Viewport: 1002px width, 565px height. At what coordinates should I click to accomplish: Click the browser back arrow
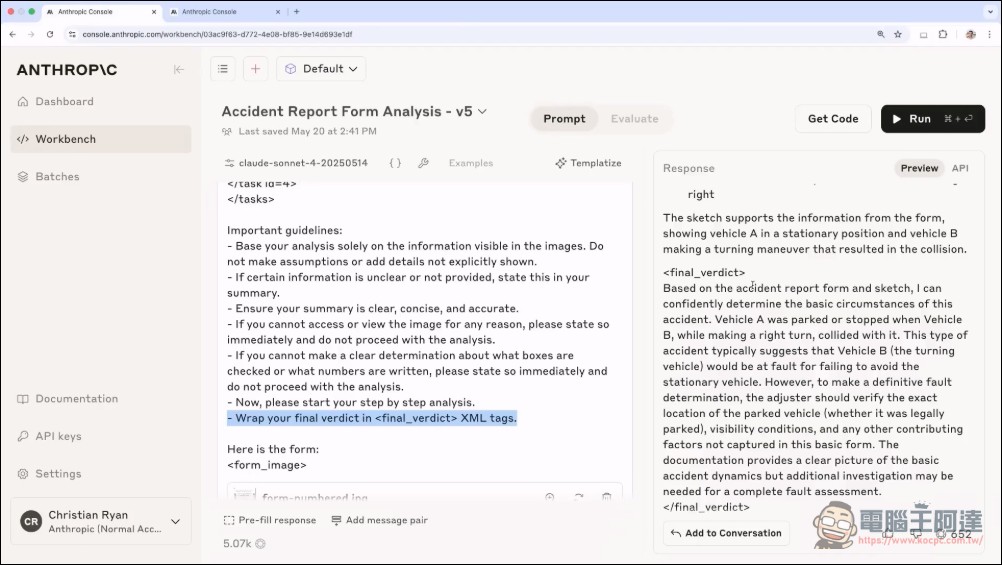[13, 35]
